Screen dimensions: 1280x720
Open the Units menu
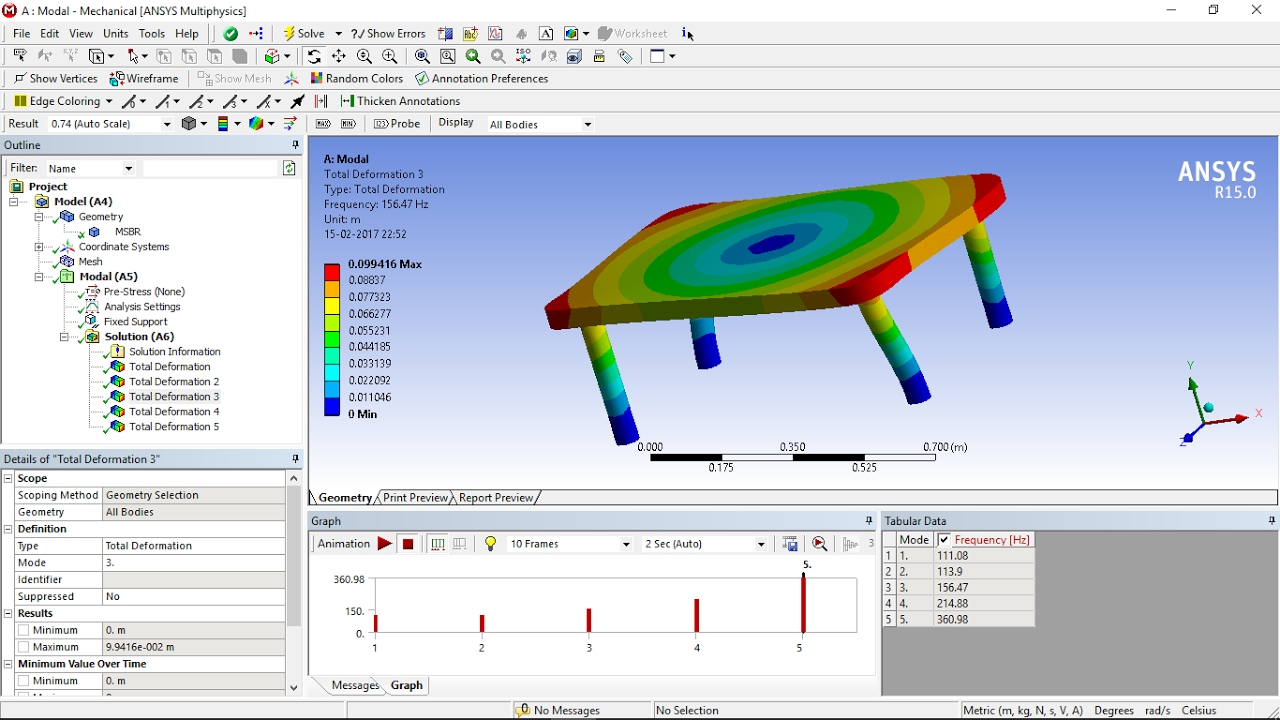tap(115, 34)
